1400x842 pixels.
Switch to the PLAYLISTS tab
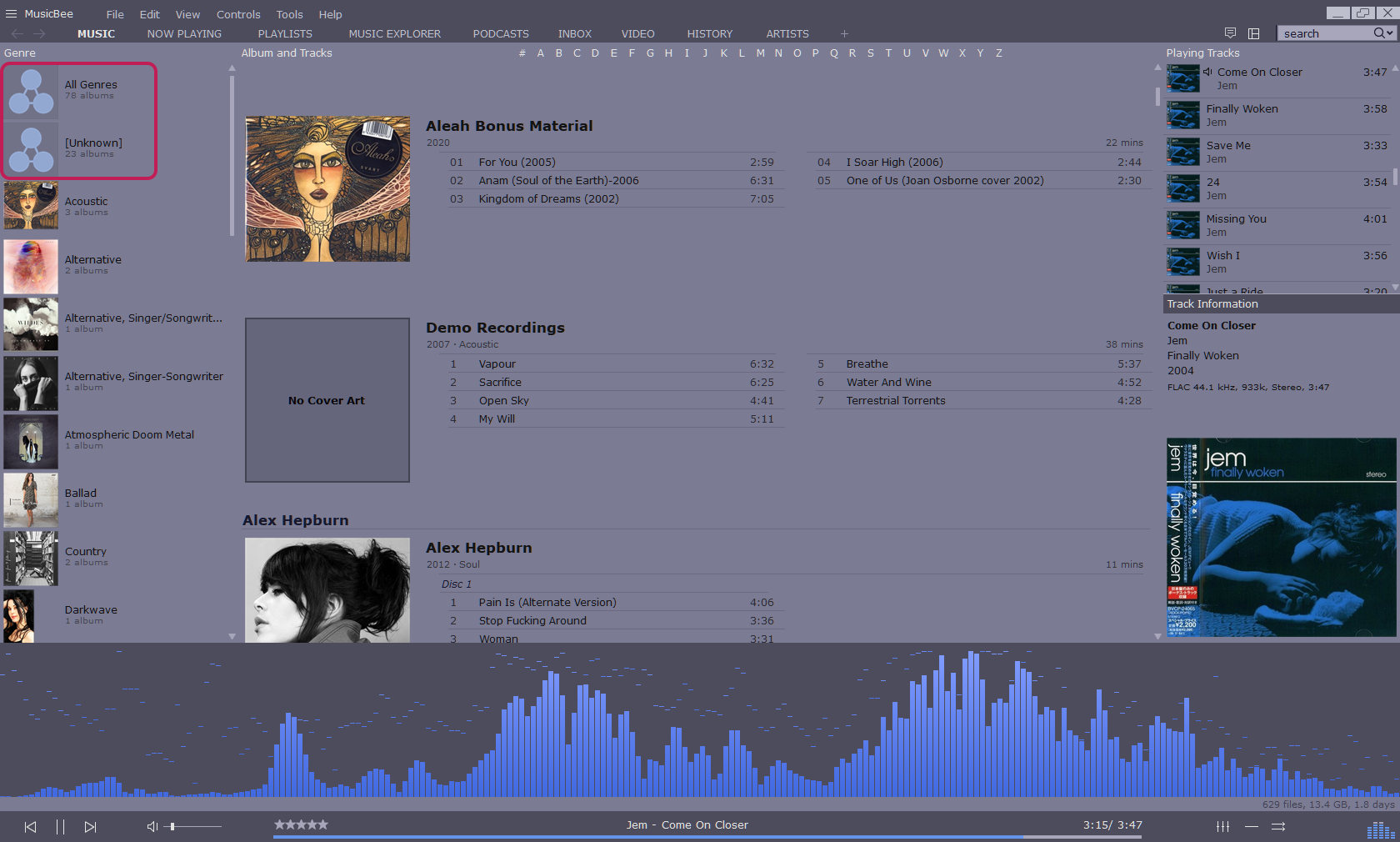[x=285, y=33]
